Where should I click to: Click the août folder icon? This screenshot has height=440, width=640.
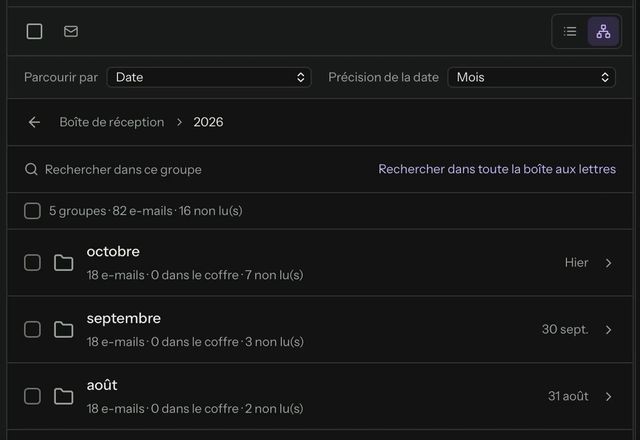tap(63, 396)
